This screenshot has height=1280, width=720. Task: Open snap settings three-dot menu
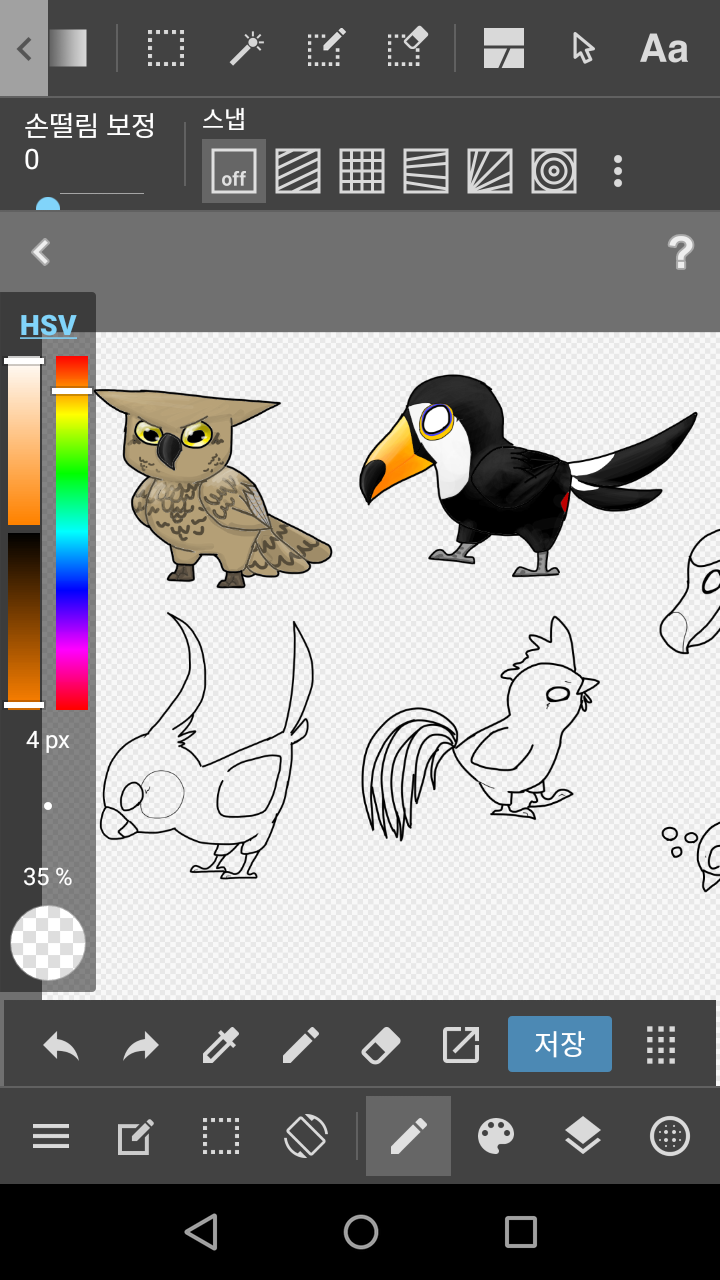(x=618, y=171)
